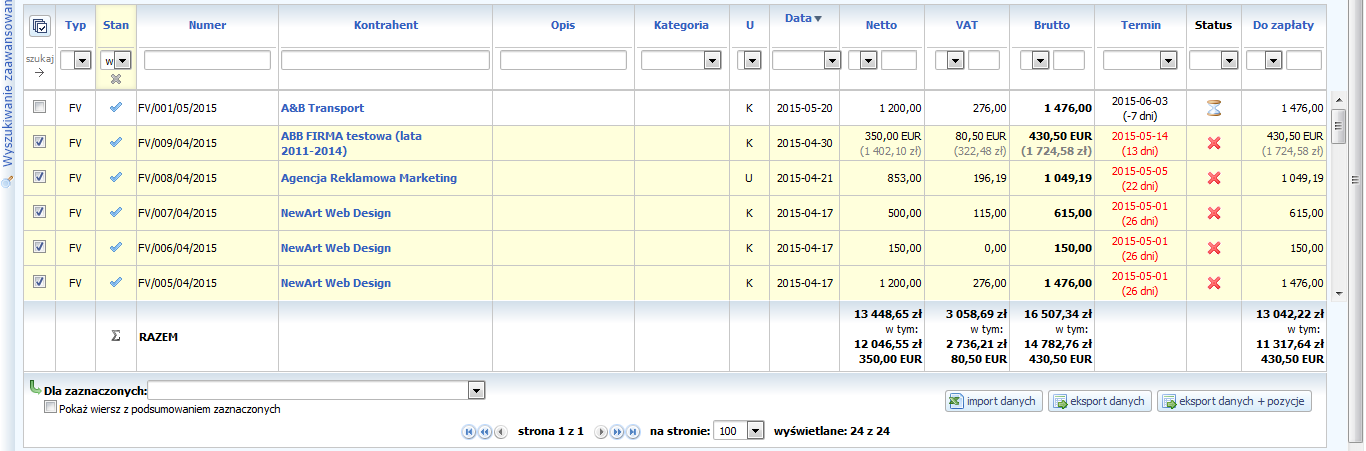Check the checkbox for invoice FV/001/05/2015
1366x451 pixels.
coord(40,107)
